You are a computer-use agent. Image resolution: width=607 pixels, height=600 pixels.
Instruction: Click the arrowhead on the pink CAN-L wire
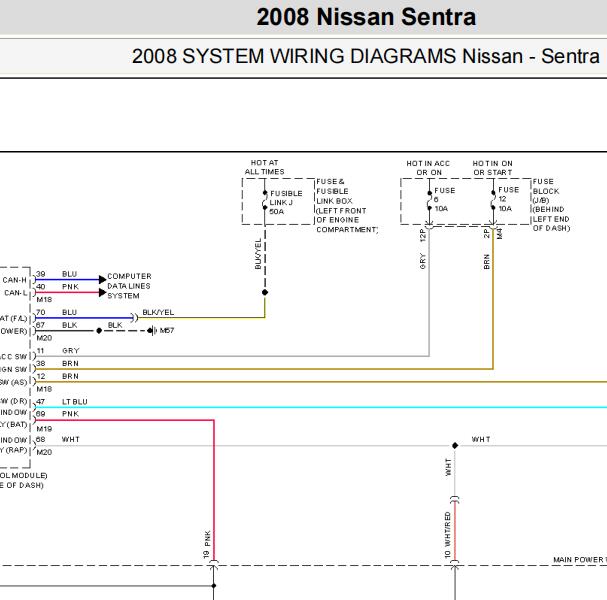(103, 293)
